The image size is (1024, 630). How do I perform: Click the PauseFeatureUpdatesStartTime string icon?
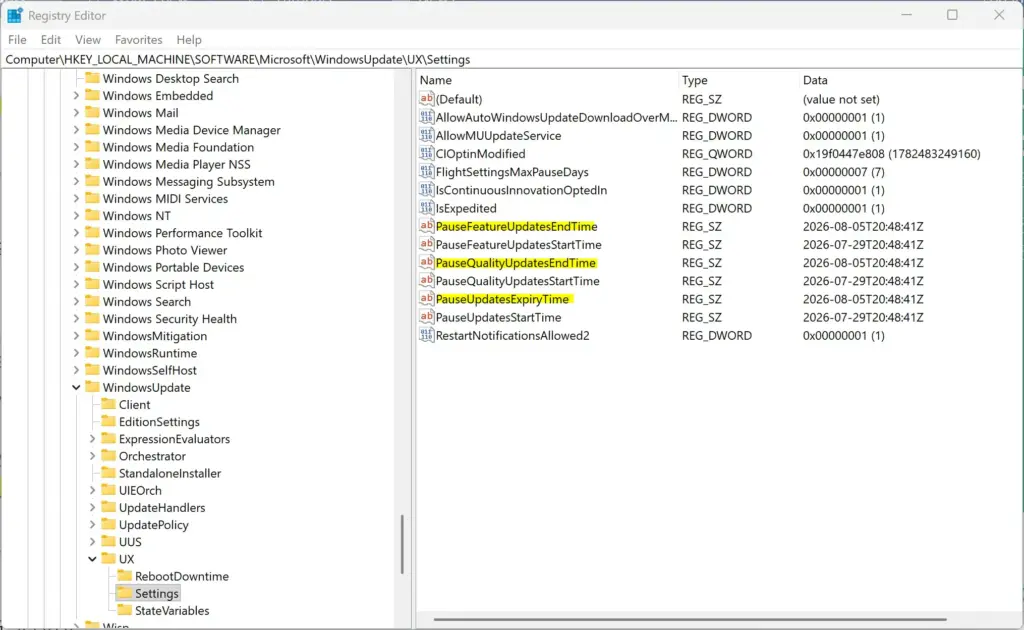pos(426,244)
